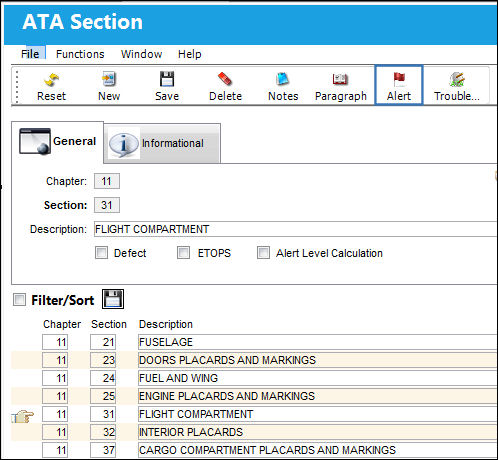Click chapter cell 11 in FUSELAGE row

[x=55, y=342]
